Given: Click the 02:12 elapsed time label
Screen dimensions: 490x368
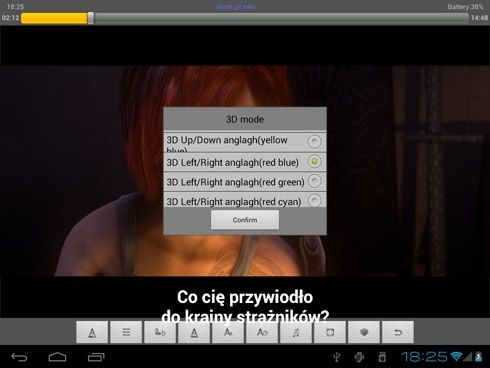Looking at the screenshot, I should tap(10, 18).
